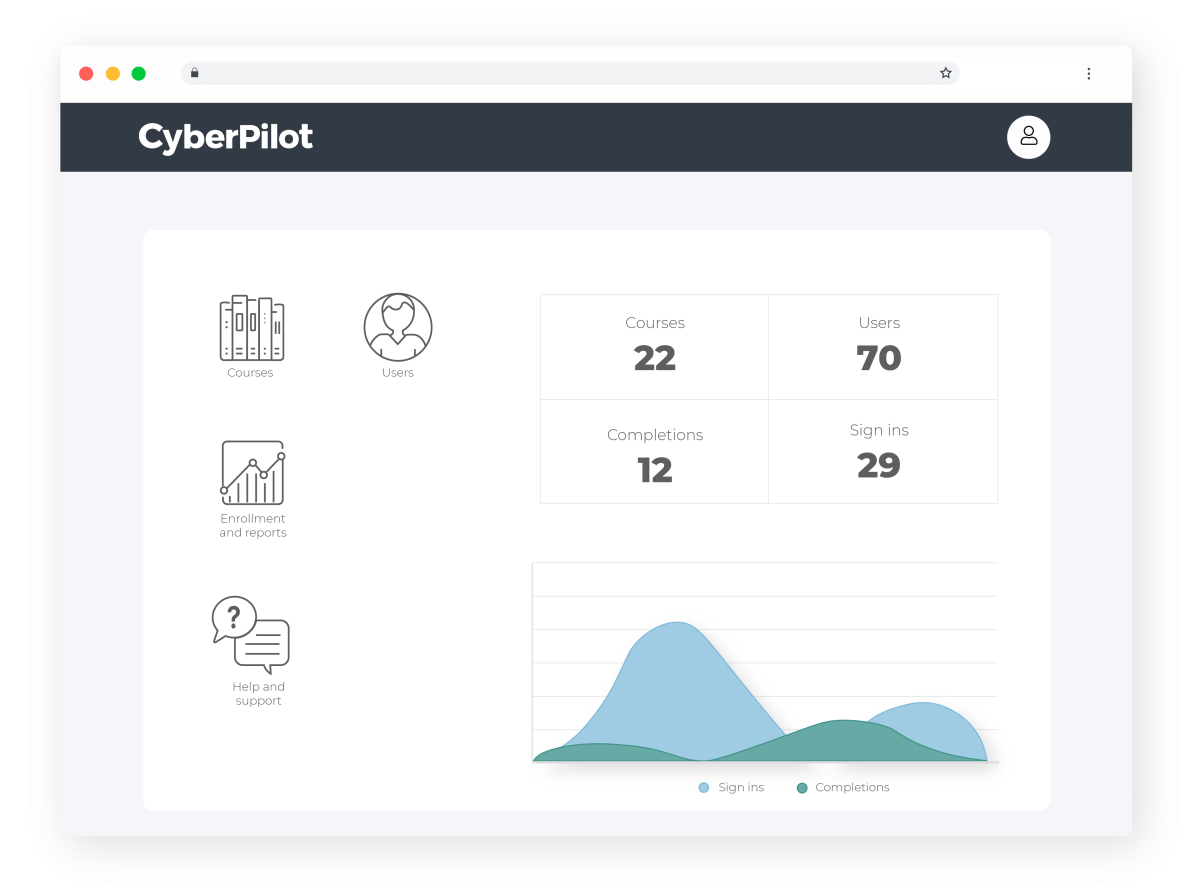
Task: Click the value '29' in Sign ins
Action: [x=879, y=465]
